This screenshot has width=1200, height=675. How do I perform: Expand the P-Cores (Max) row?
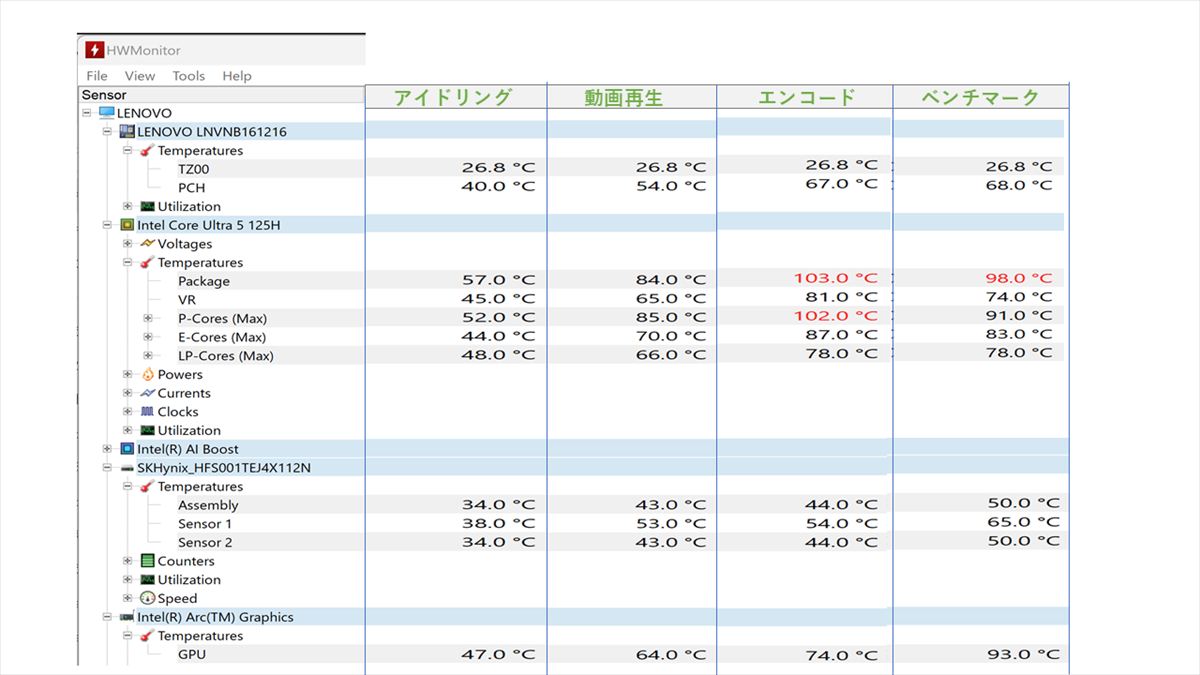coord(147,319)
